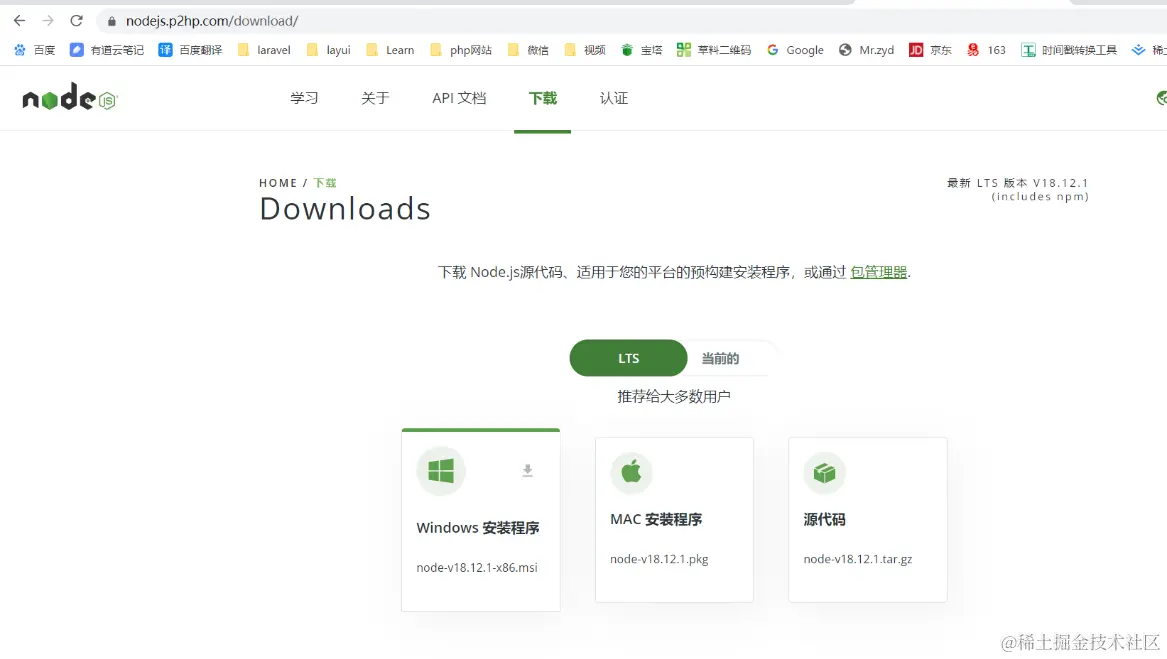
Task: Click the browser forward arrow
Action: (48, 21)
